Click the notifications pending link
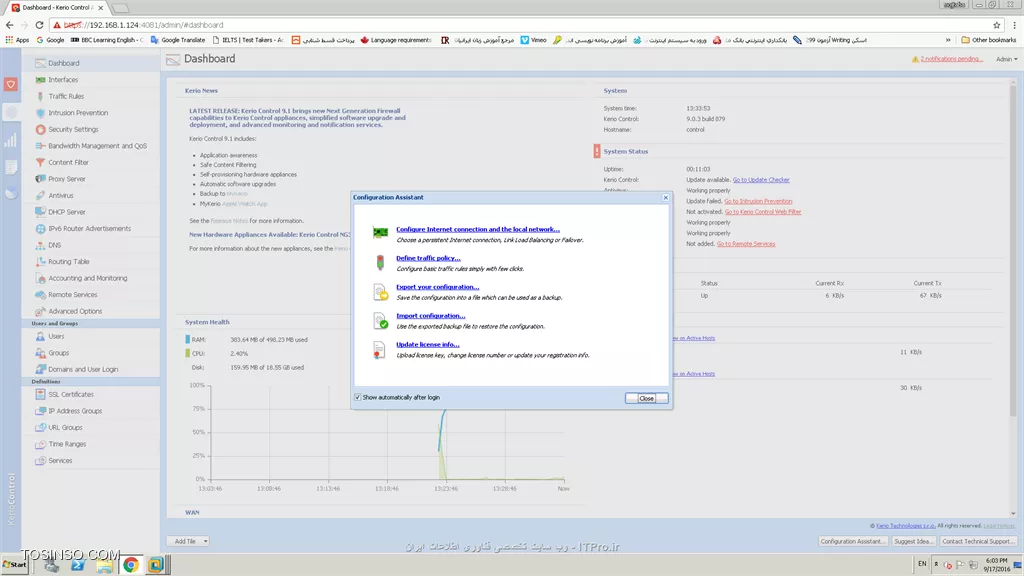 click(x=952, y=59)
